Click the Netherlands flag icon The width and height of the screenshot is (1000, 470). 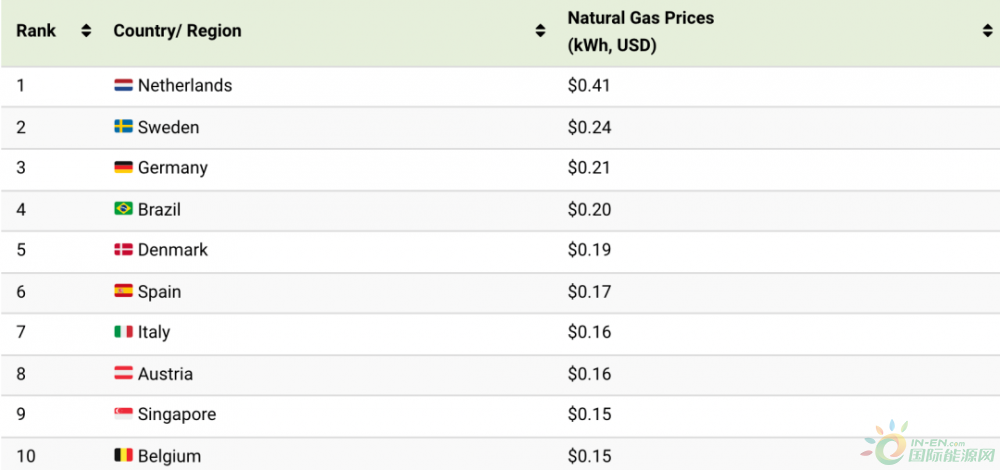[123, 85]
